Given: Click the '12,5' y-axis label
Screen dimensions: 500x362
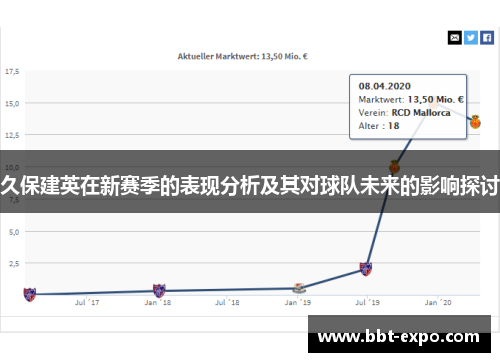Looking at the screenshot, I should (12, 135).
